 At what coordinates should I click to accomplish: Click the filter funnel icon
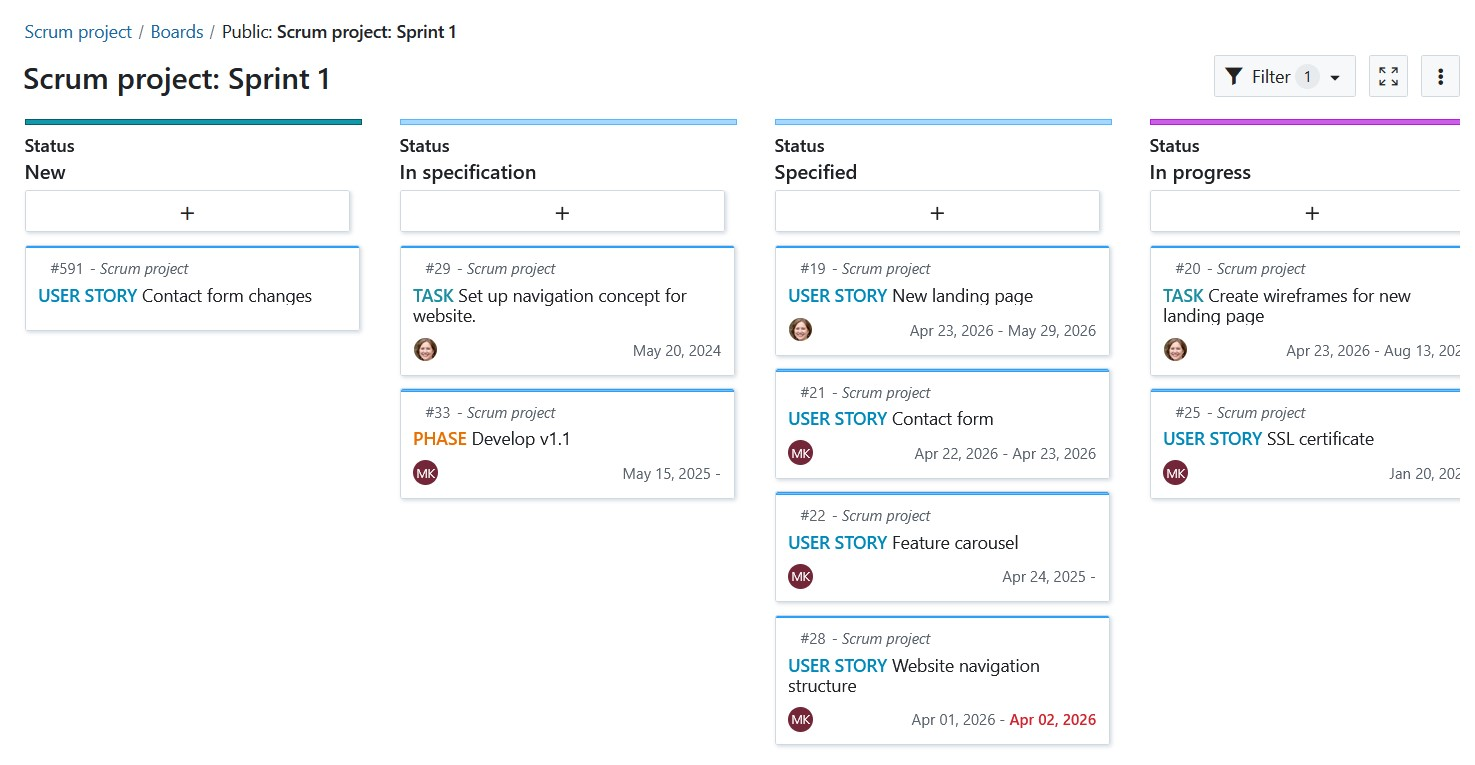pos(1233,75)
